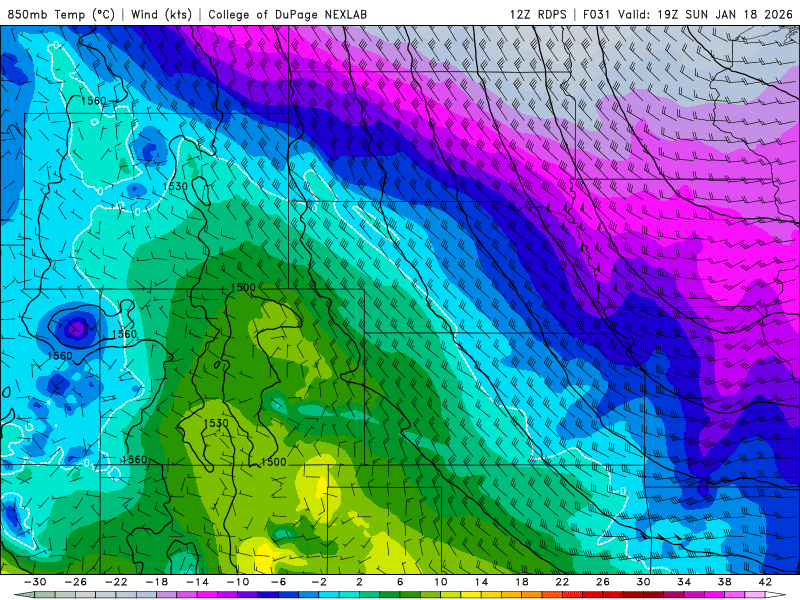Click the 2 value on the temperature legend
The height and width of the screenshot is (600, 800).
point(359,582)
